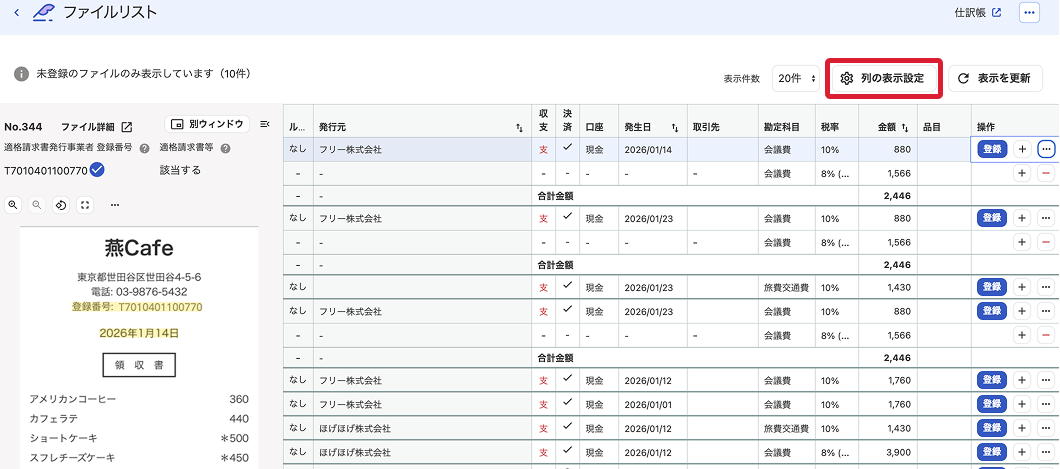This screenshot has width=1060, height=469.
Task: Click highlighted 登録番号 line on the receipt
Action: point(137,307)
